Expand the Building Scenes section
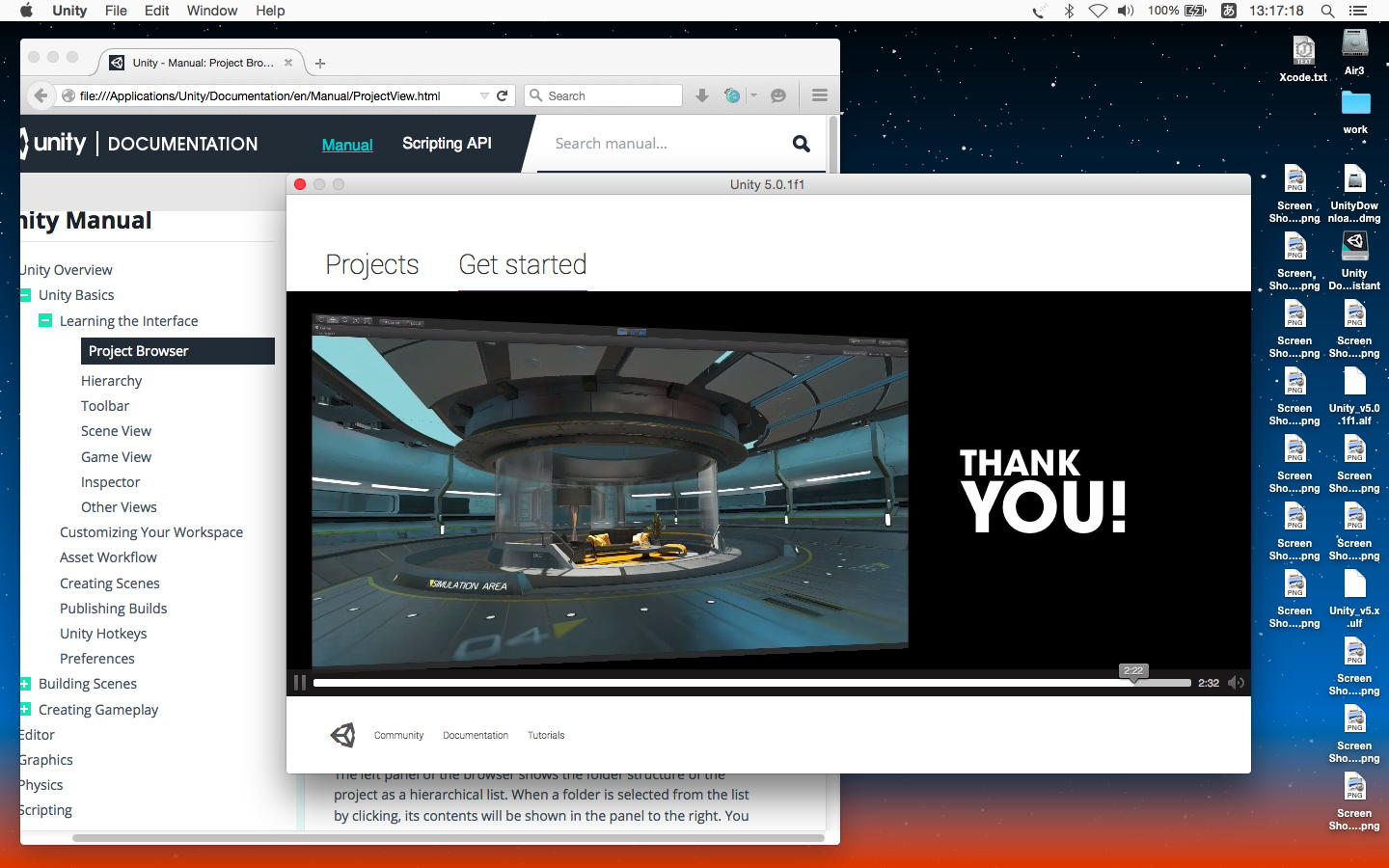 pyautogui.click(x=25, y=684)
